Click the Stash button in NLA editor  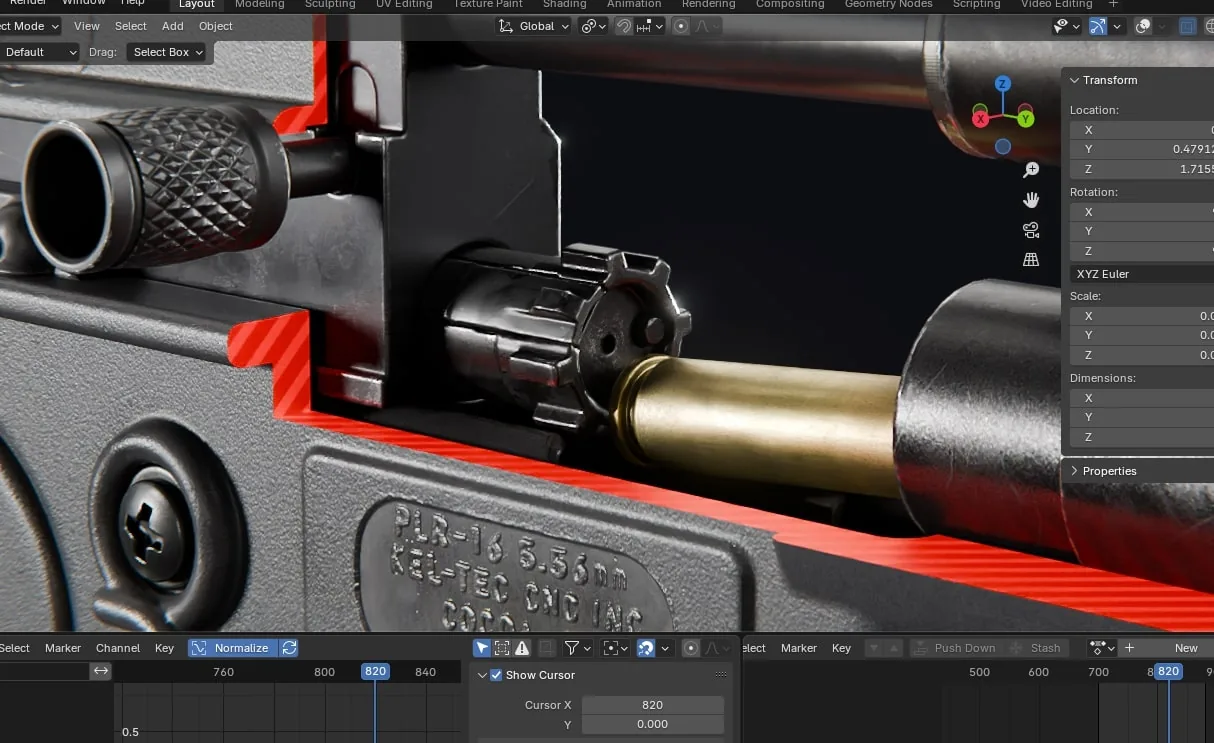coord(1036,648)
